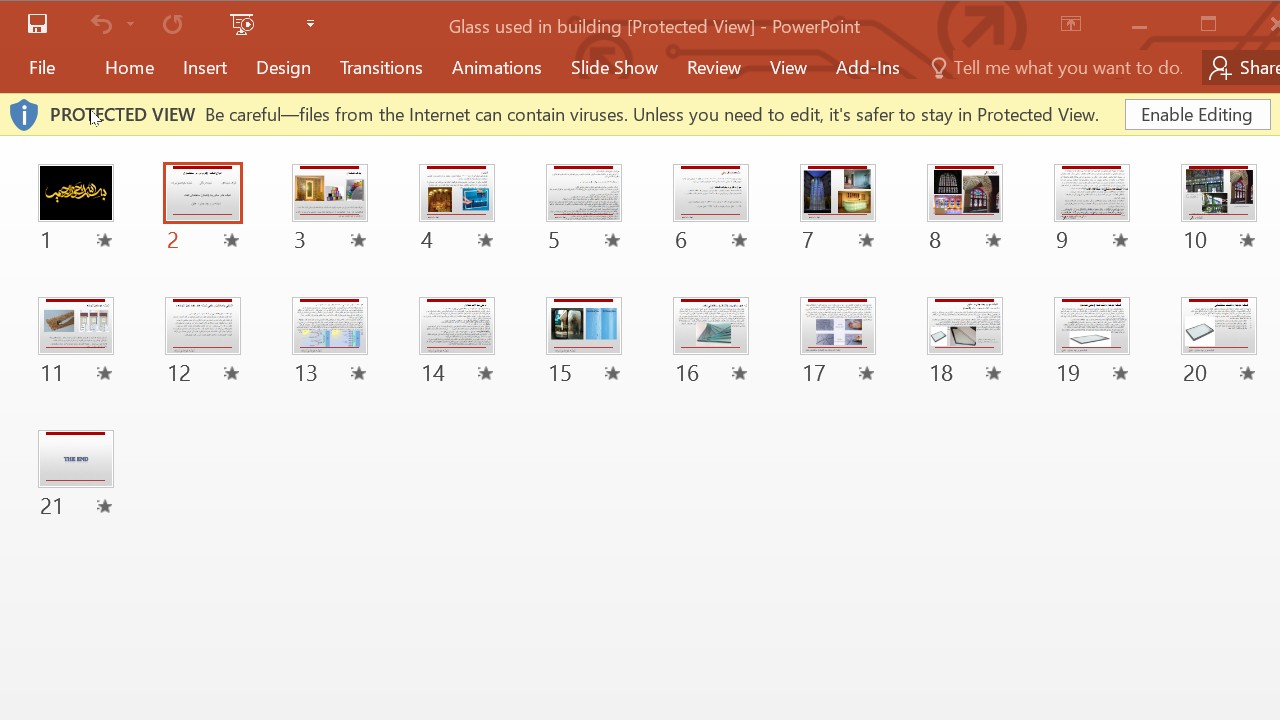Screen dimensions: 1280x720
Task: Click transition star icon under slide 5
Action: [x=612, y=240]
